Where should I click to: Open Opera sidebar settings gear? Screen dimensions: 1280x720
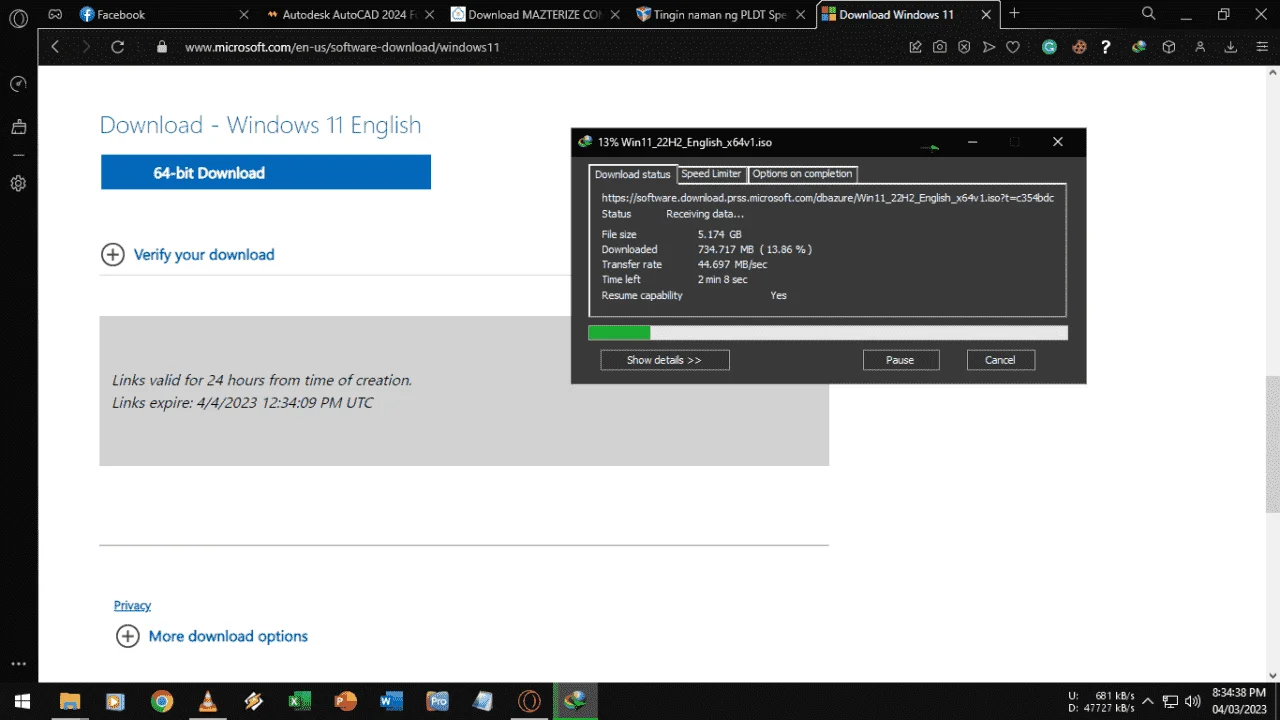(18, 184)
